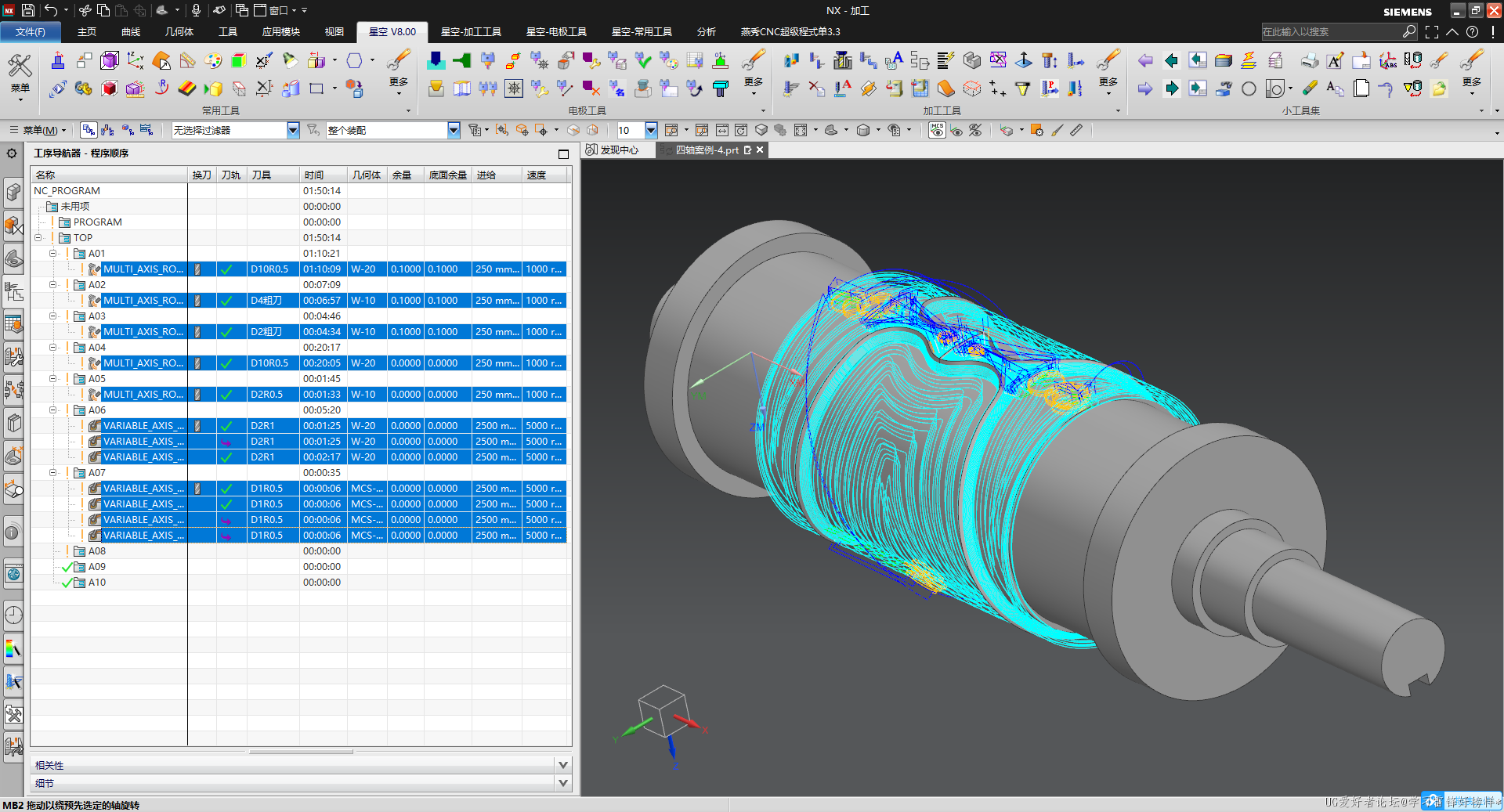Click the save icon in title bar
This screenshot has height=812, width=1504.
(28, 10)
